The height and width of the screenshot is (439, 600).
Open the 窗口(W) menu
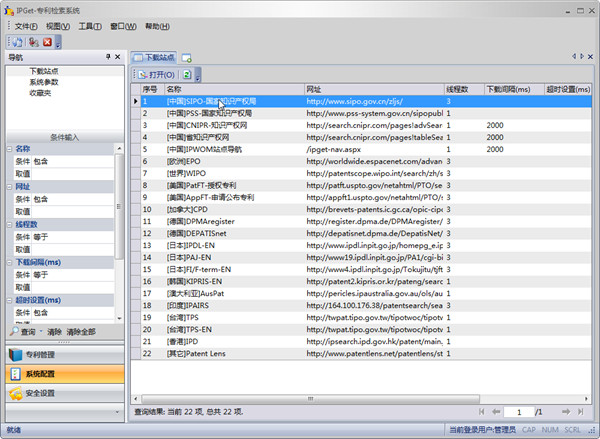(123, 26)
